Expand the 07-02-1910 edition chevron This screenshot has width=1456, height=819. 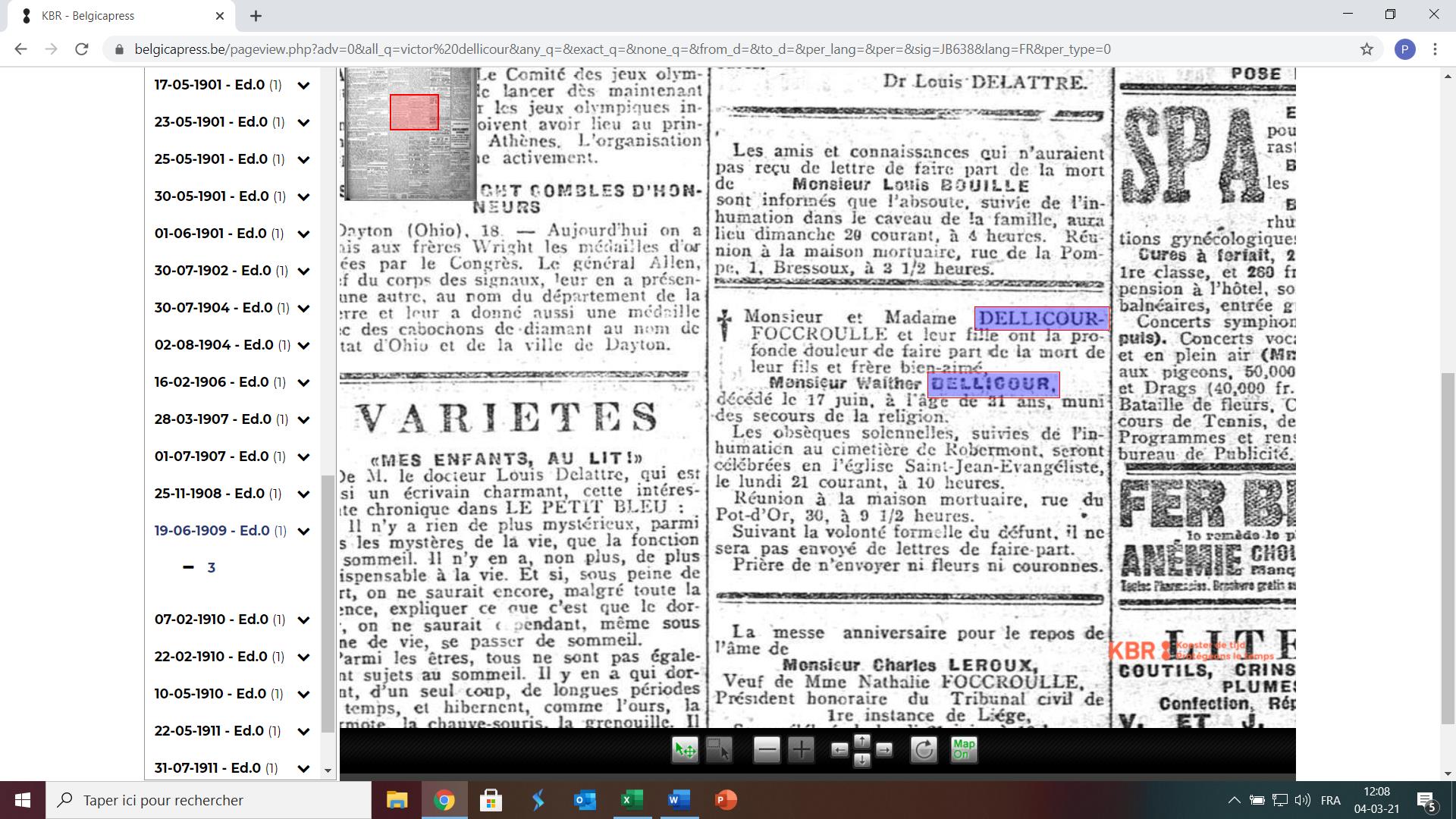tap(304, 620)
